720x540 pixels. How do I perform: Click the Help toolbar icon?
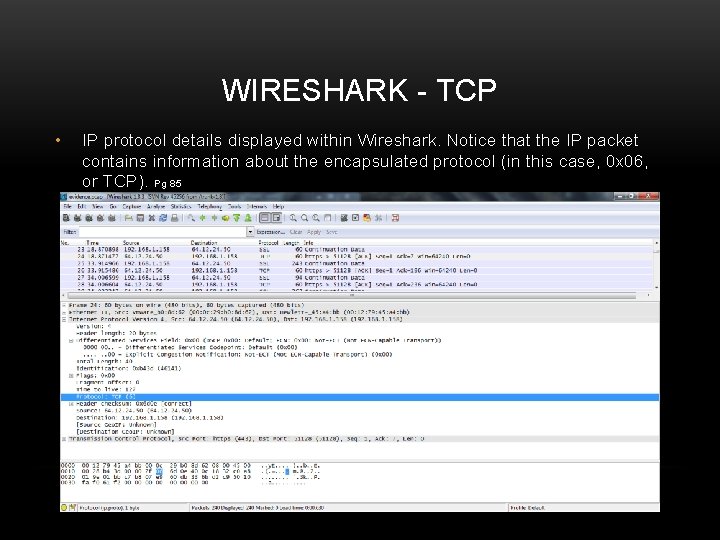tap(395, 218)
